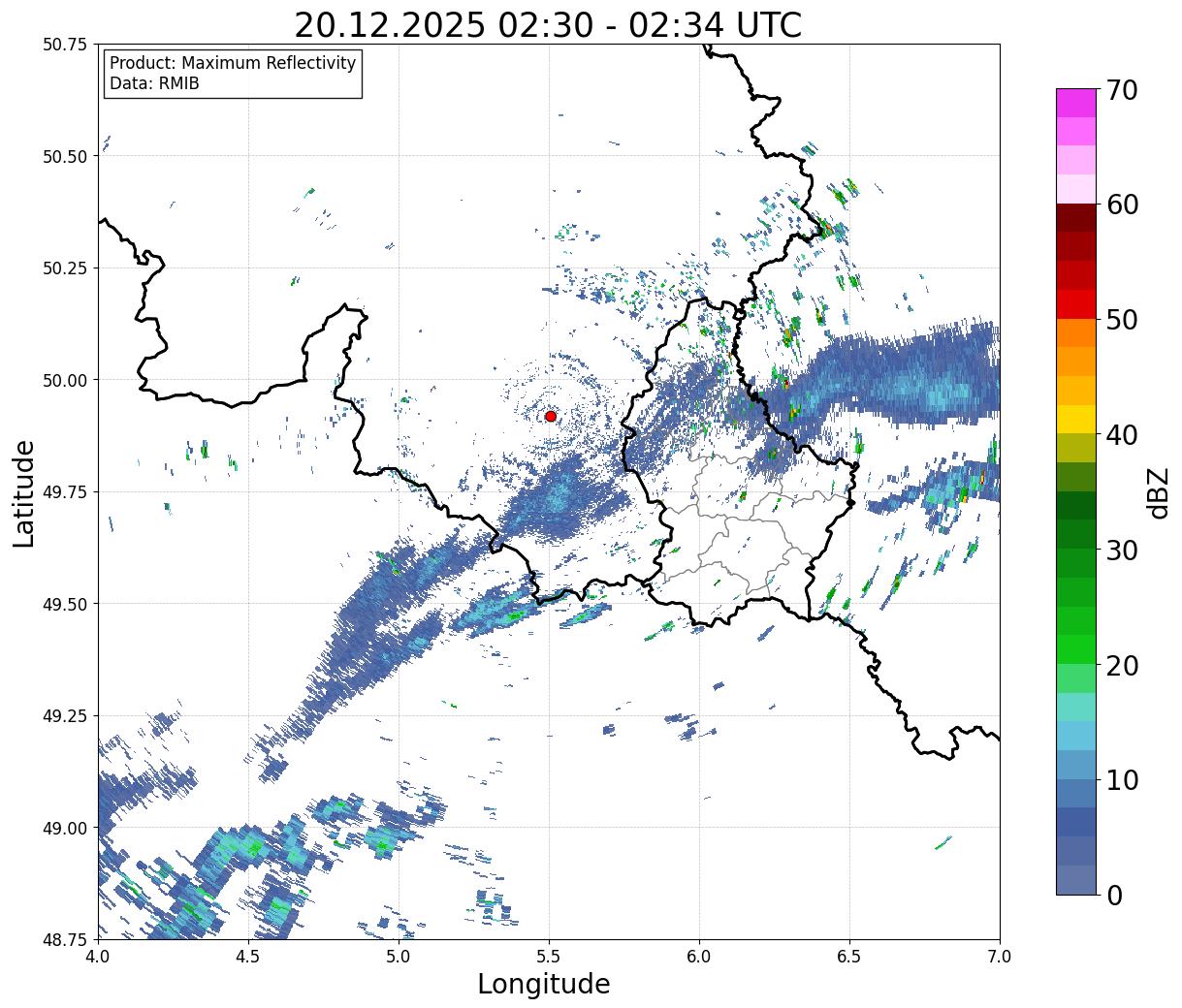The width and height of the screenshot is (1182, 1008).
Task: Click the slate blue swatch at the colorbar bottom
Action: pyautogui.click(x=1076, y=880)
